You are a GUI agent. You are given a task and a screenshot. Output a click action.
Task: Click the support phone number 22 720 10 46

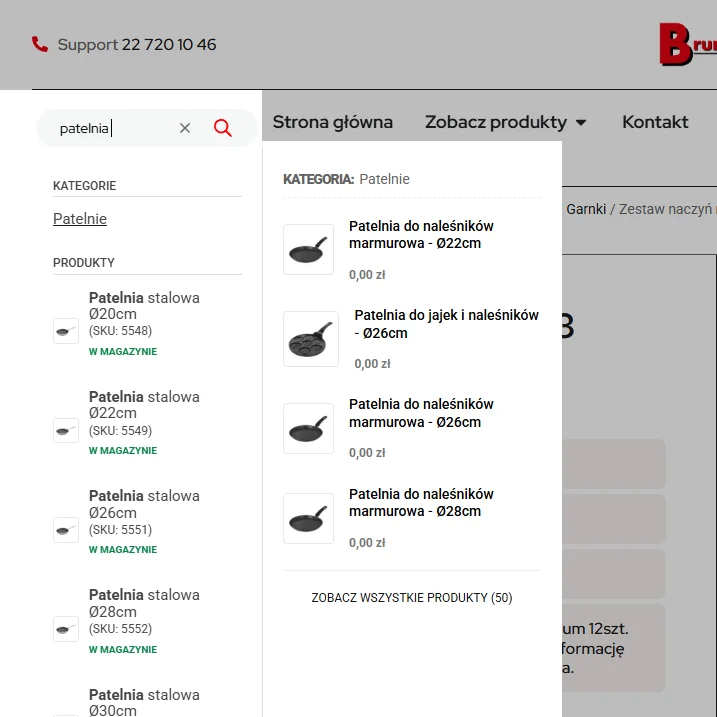[169, 44]
